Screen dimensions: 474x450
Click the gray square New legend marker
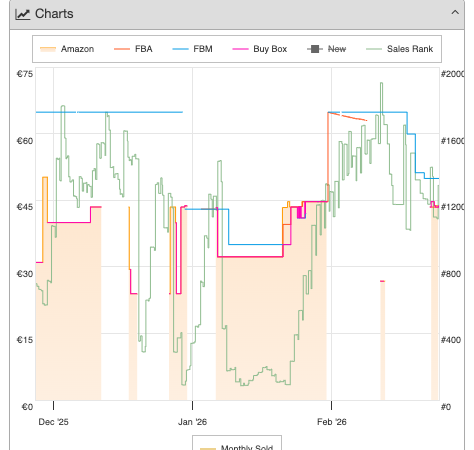click(315, 49)
